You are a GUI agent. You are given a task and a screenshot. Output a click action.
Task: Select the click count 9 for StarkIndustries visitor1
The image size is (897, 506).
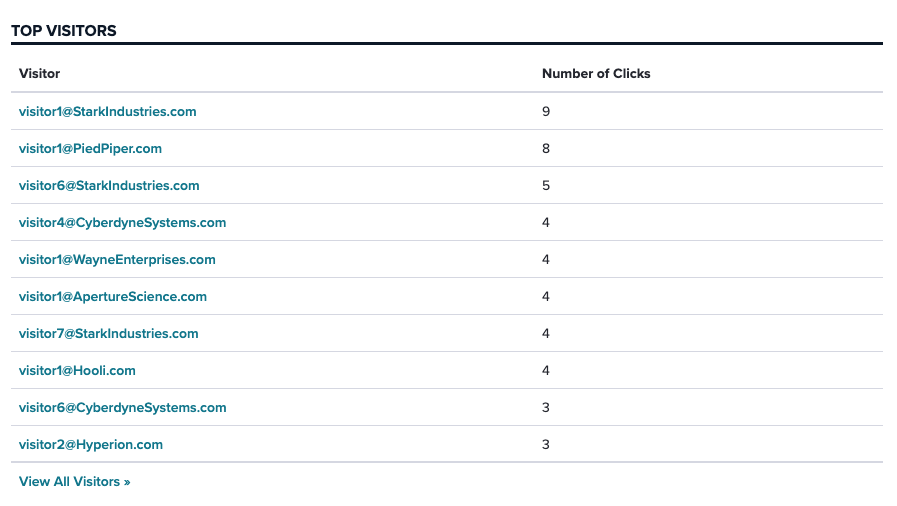546,111
